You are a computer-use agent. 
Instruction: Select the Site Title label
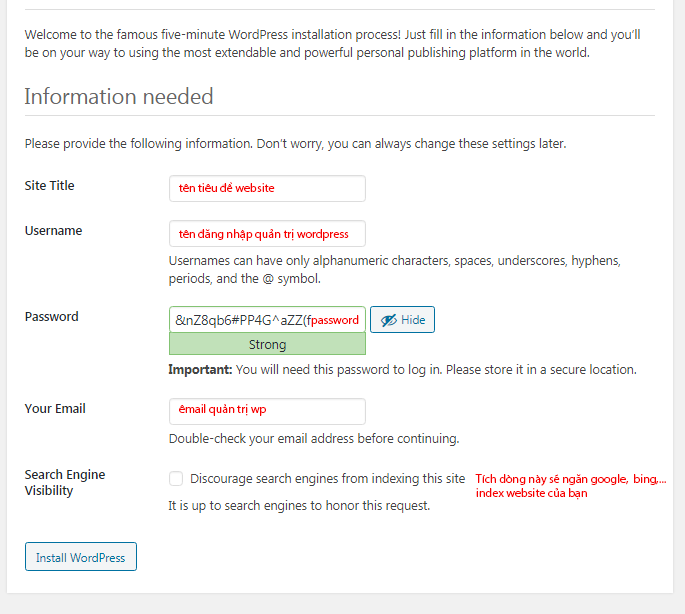point(49,186)
